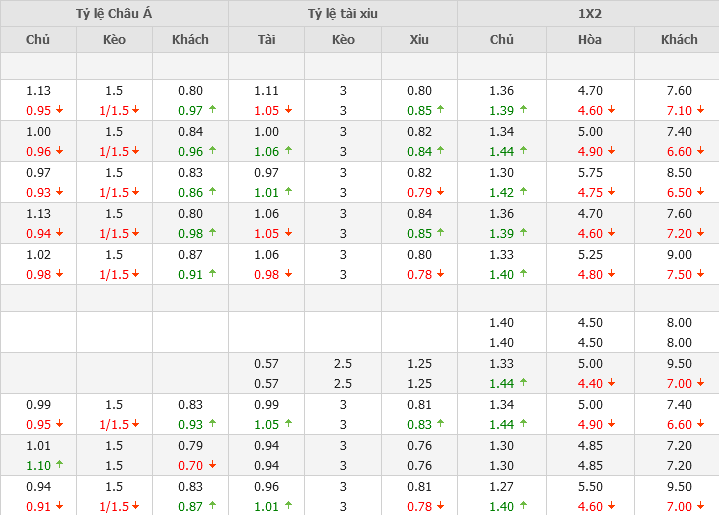Click the red down arrow next to 7.10

coord(700,110)
